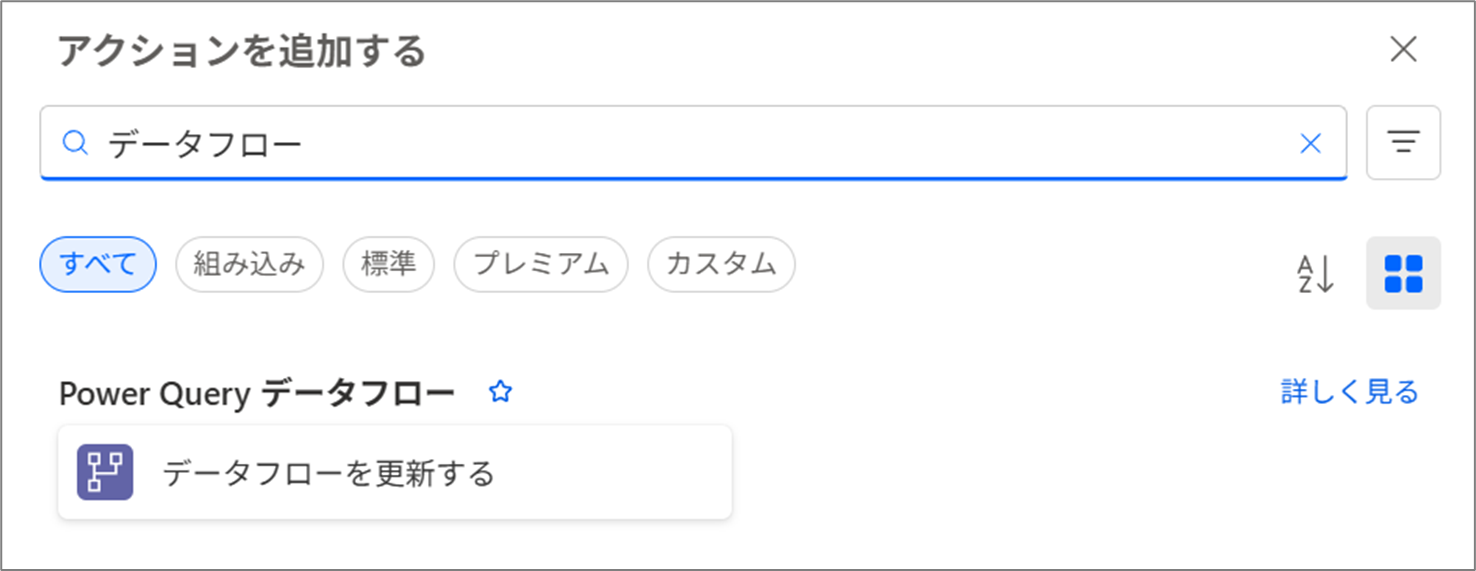Click the magnifier search icon
Screen dimensions: 1476x571
(x=75, y=143)
